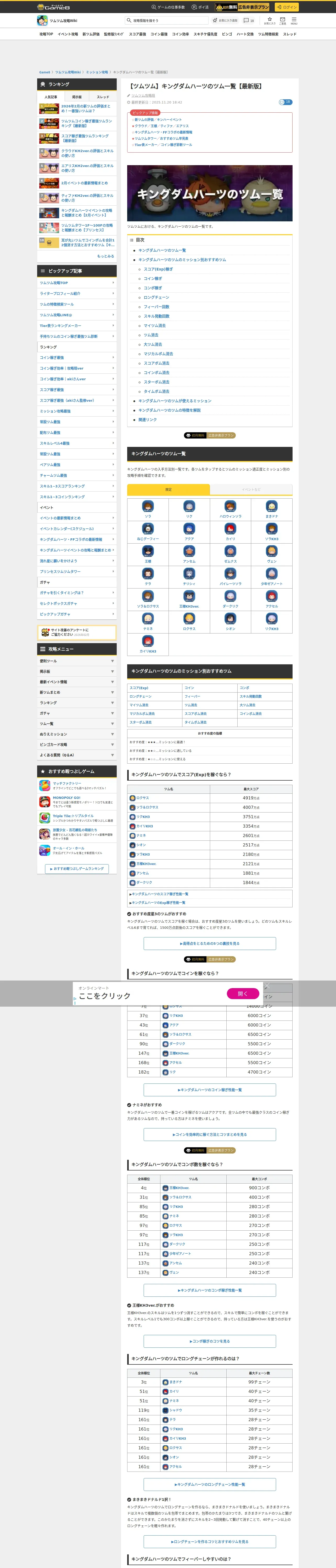The image size is (336, 1568).
Task: Select the カイリKH3 tsum icon in grid
Action: coord(148,641)
